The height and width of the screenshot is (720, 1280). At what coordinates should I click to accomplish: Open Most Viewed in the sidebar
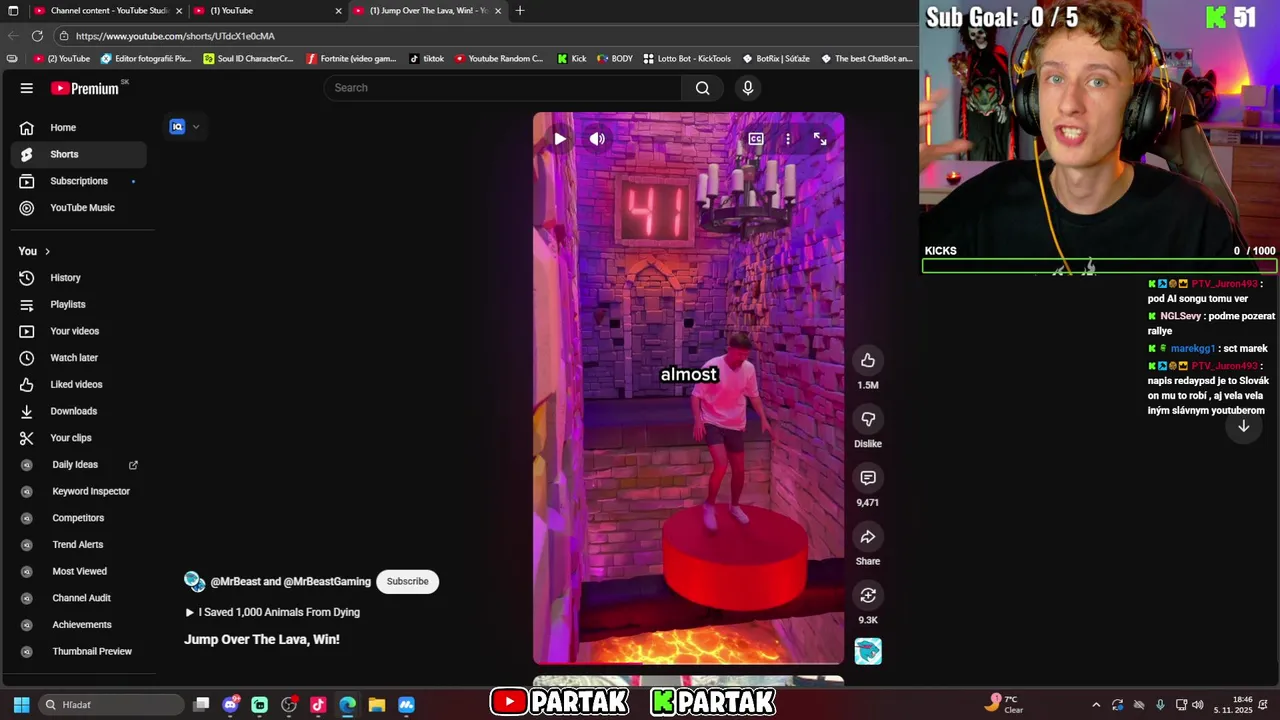pyautogui.click(x=78, y=571)
